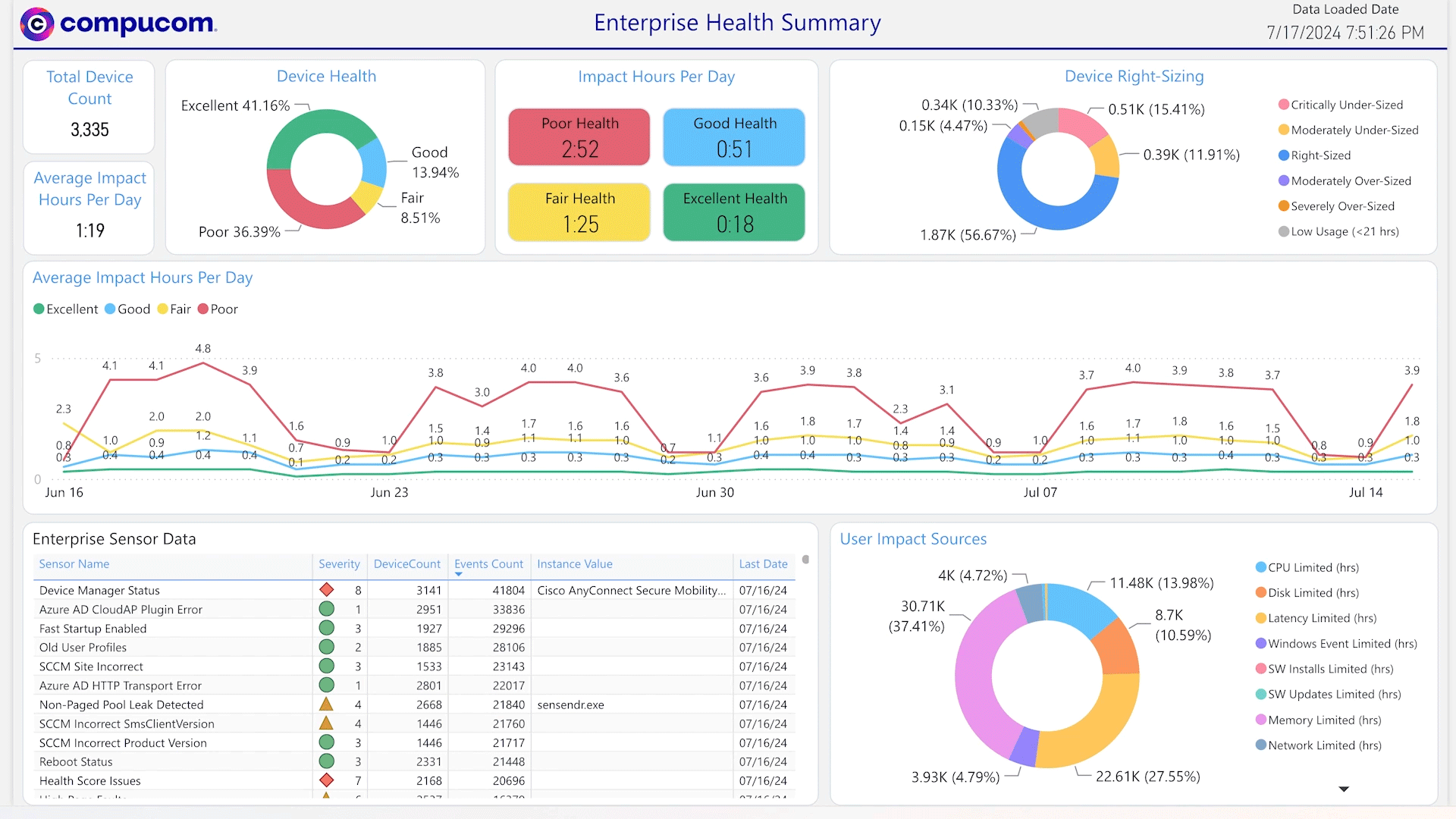1456x819 pixels.
Task: Click the sensor data table scrollbar thumb
Action: [805, 560]
